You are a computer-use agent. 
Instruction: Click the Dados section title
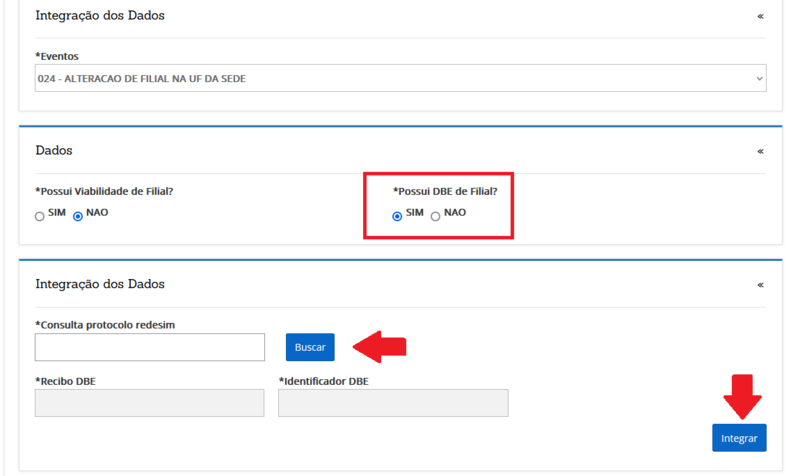click(x=54, y=151)
